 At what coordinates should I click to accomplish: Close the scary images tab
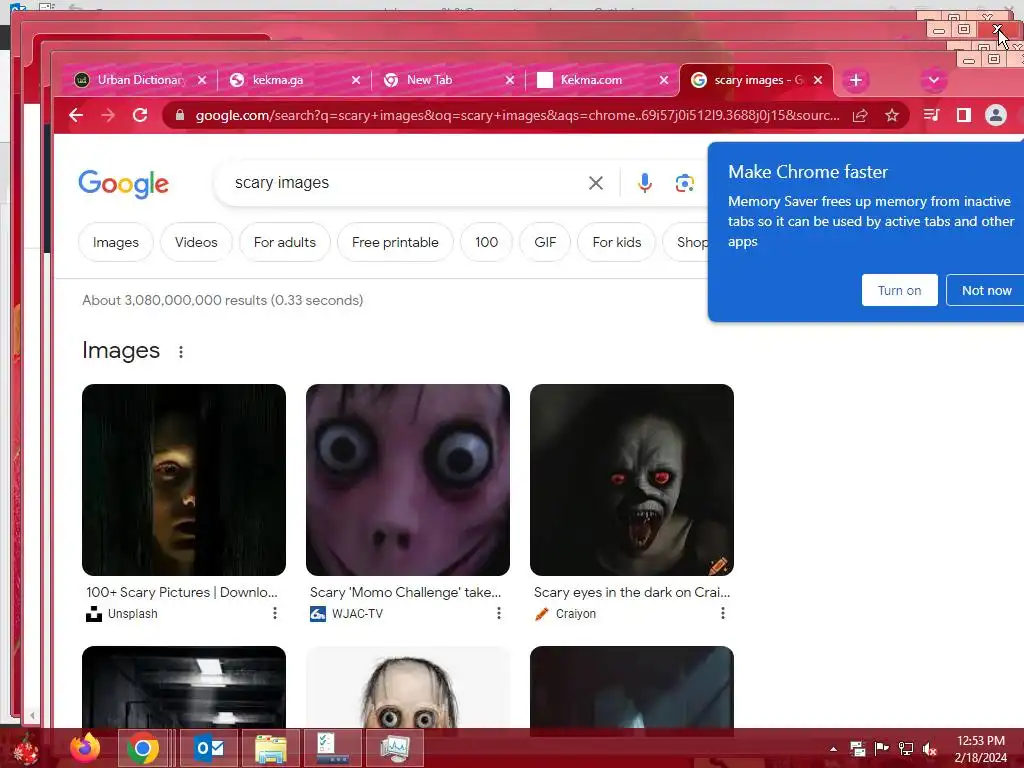point(818,80)
